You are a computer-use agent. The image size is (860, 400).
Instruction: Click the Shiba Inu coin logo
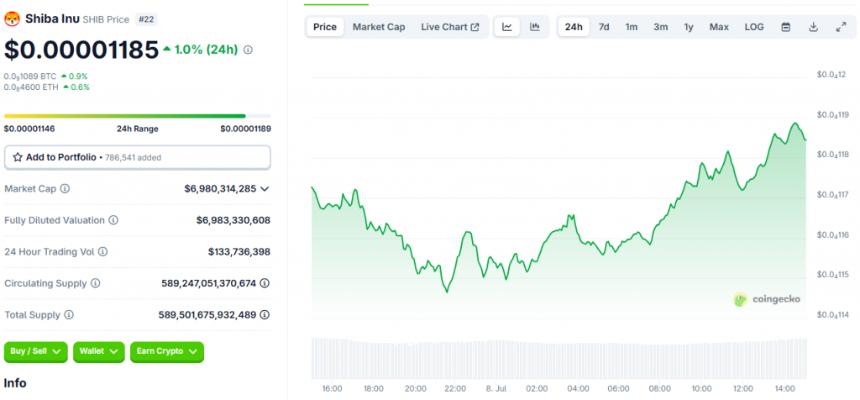click(x=12, y=17)
